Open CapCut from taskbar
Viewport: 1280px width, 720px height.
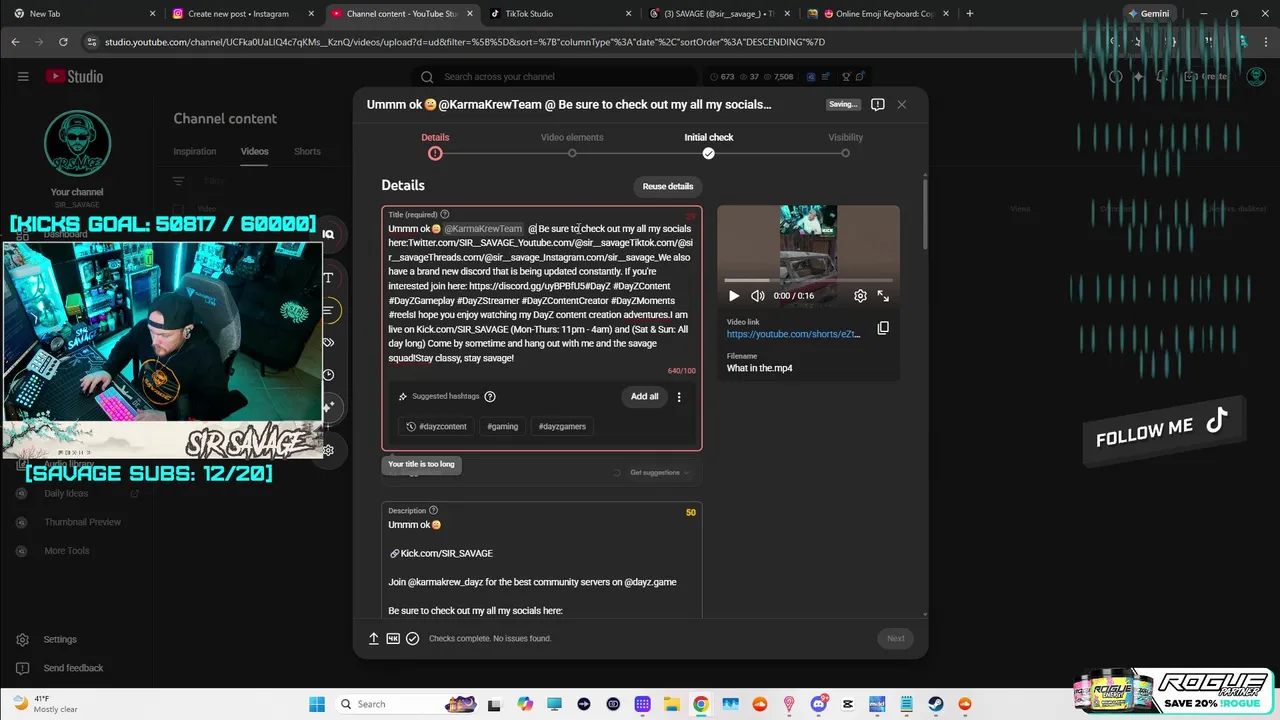coord(848,704)
